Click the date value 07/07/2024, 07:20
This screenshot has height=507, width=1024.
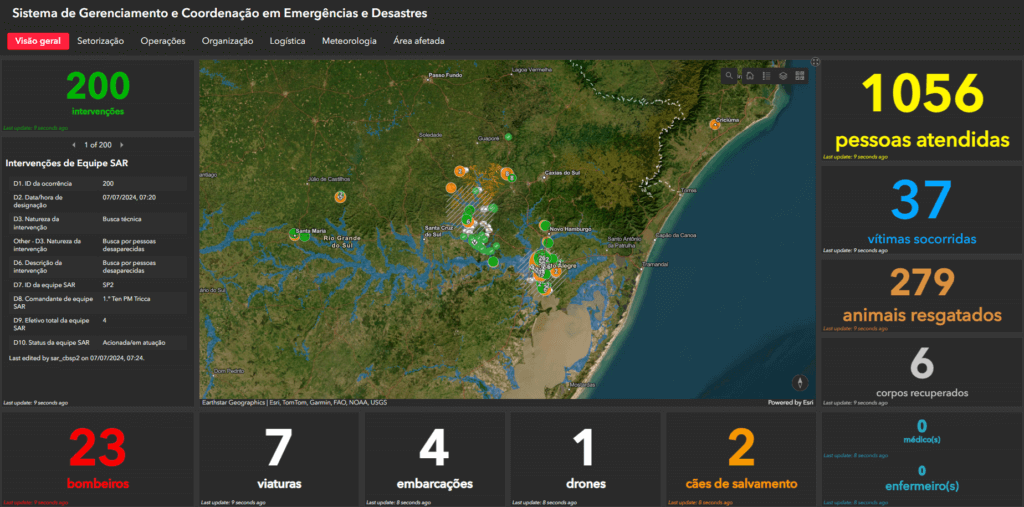(x=129, y=197)
